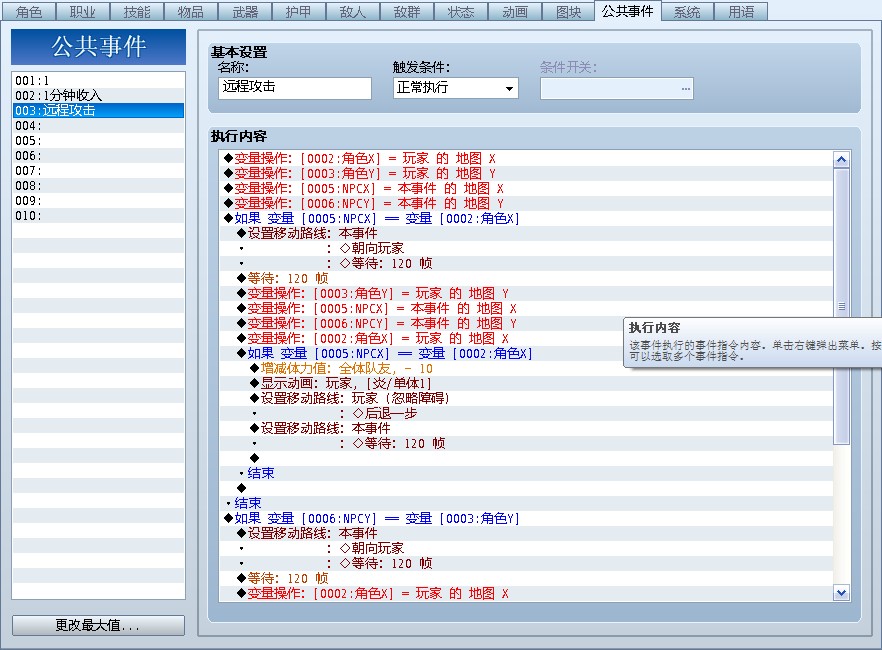Select empty common event 005

pos(98,141)
